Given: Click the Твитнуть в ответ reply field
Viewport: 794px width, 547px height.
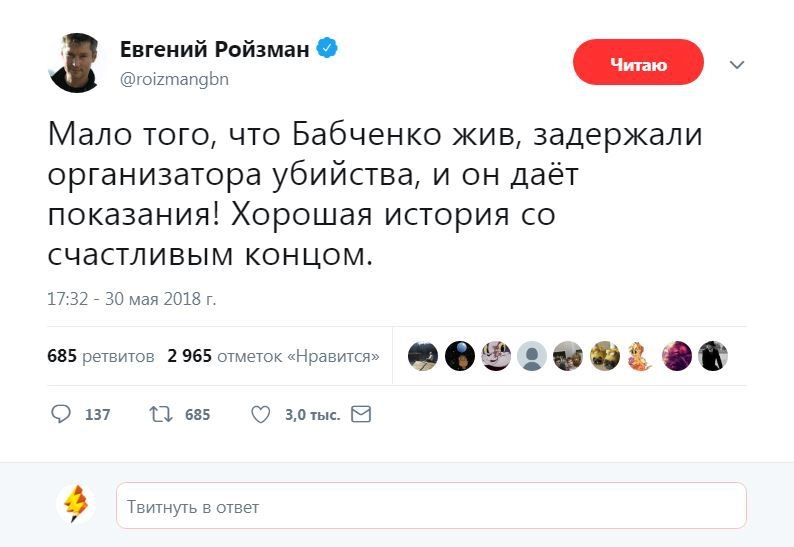Looking at the screenshot, I should [431, 506].
